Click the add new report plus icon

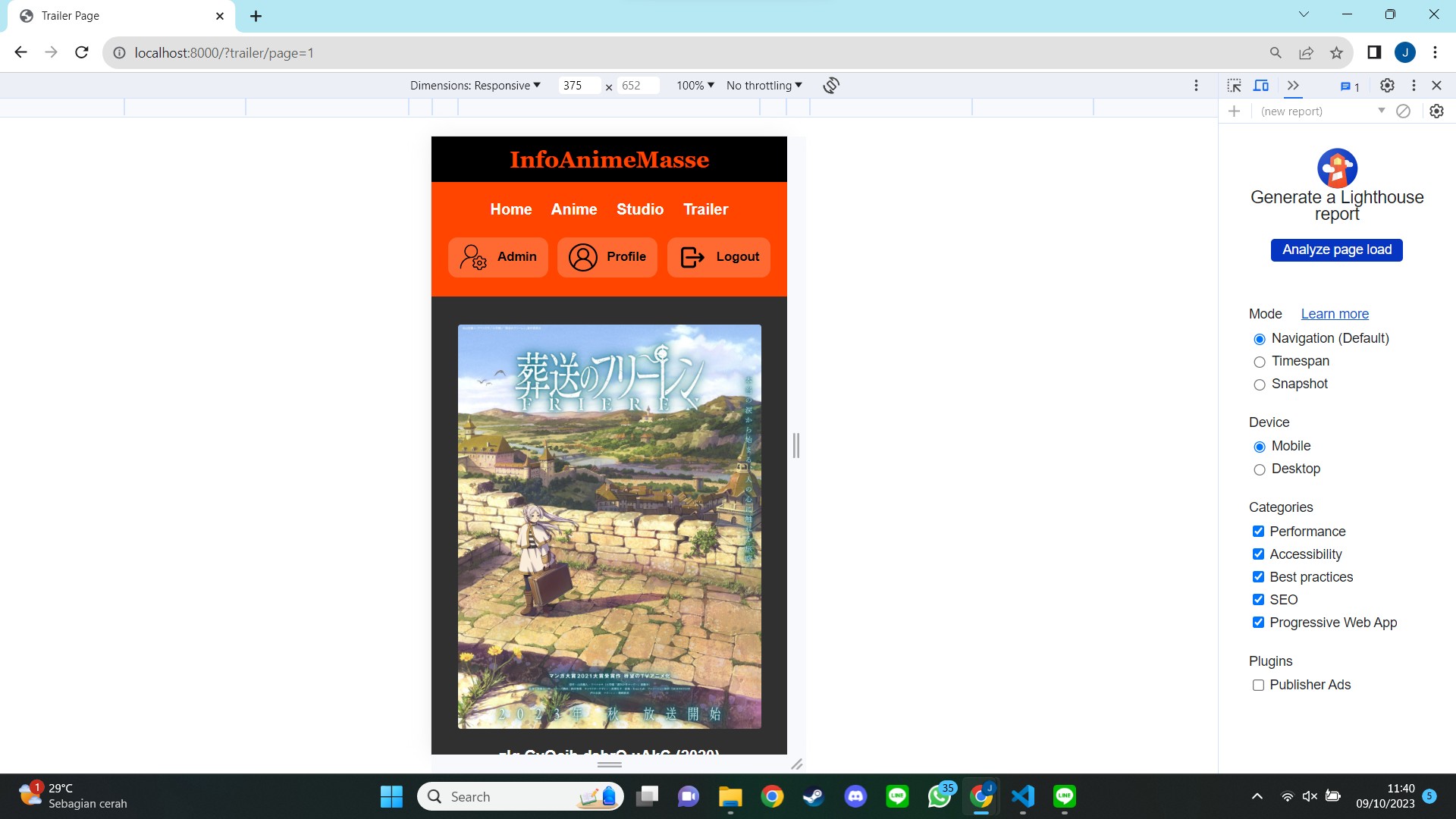coord(1235,111)
